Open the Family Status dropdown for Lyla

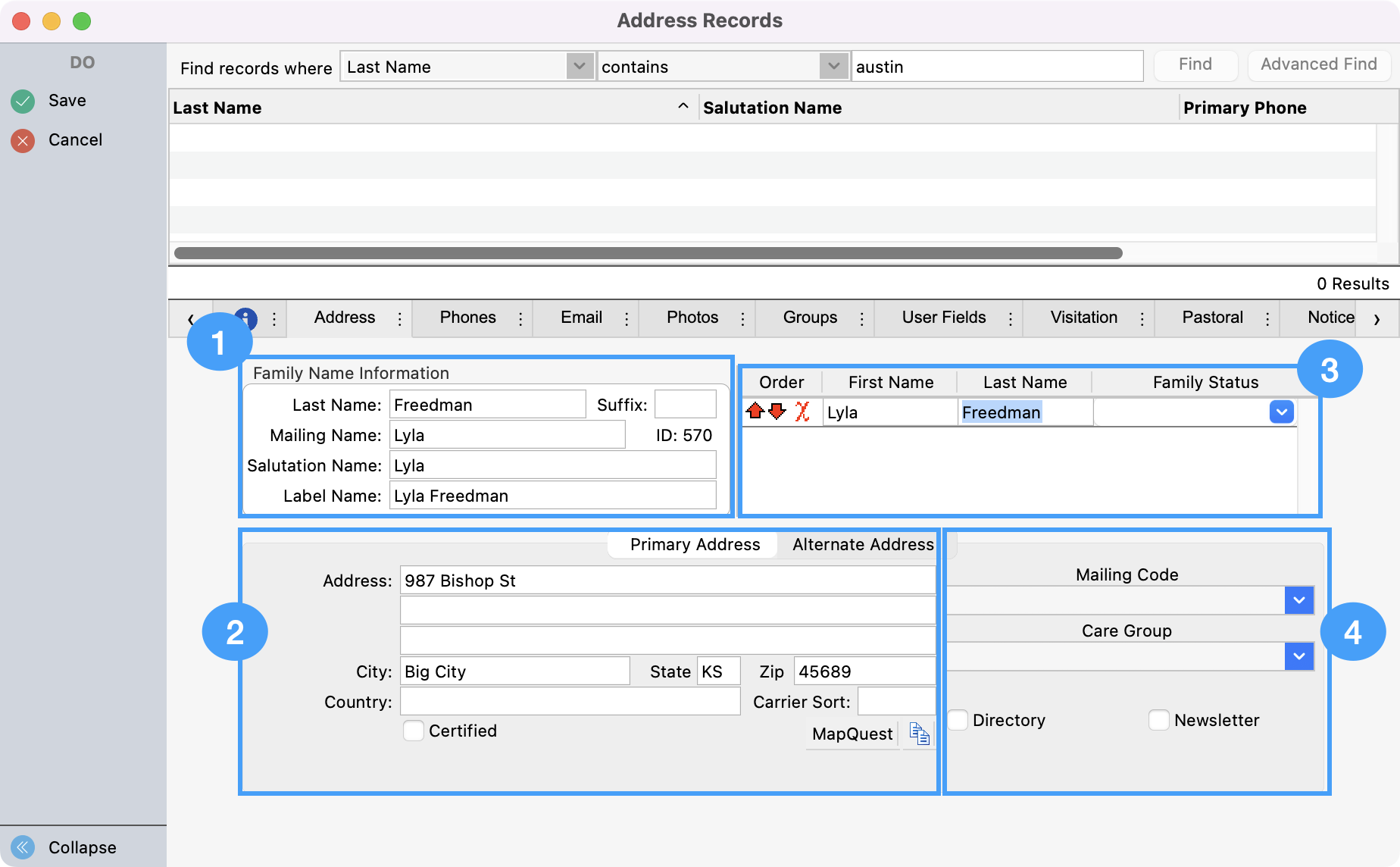click(1281, 412)
